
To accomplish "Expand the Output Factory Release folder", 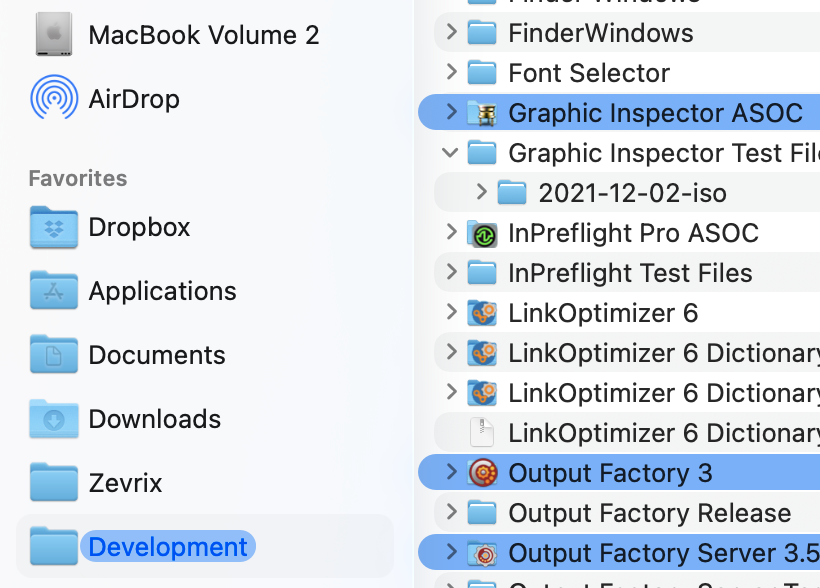I will pos(451,513).
